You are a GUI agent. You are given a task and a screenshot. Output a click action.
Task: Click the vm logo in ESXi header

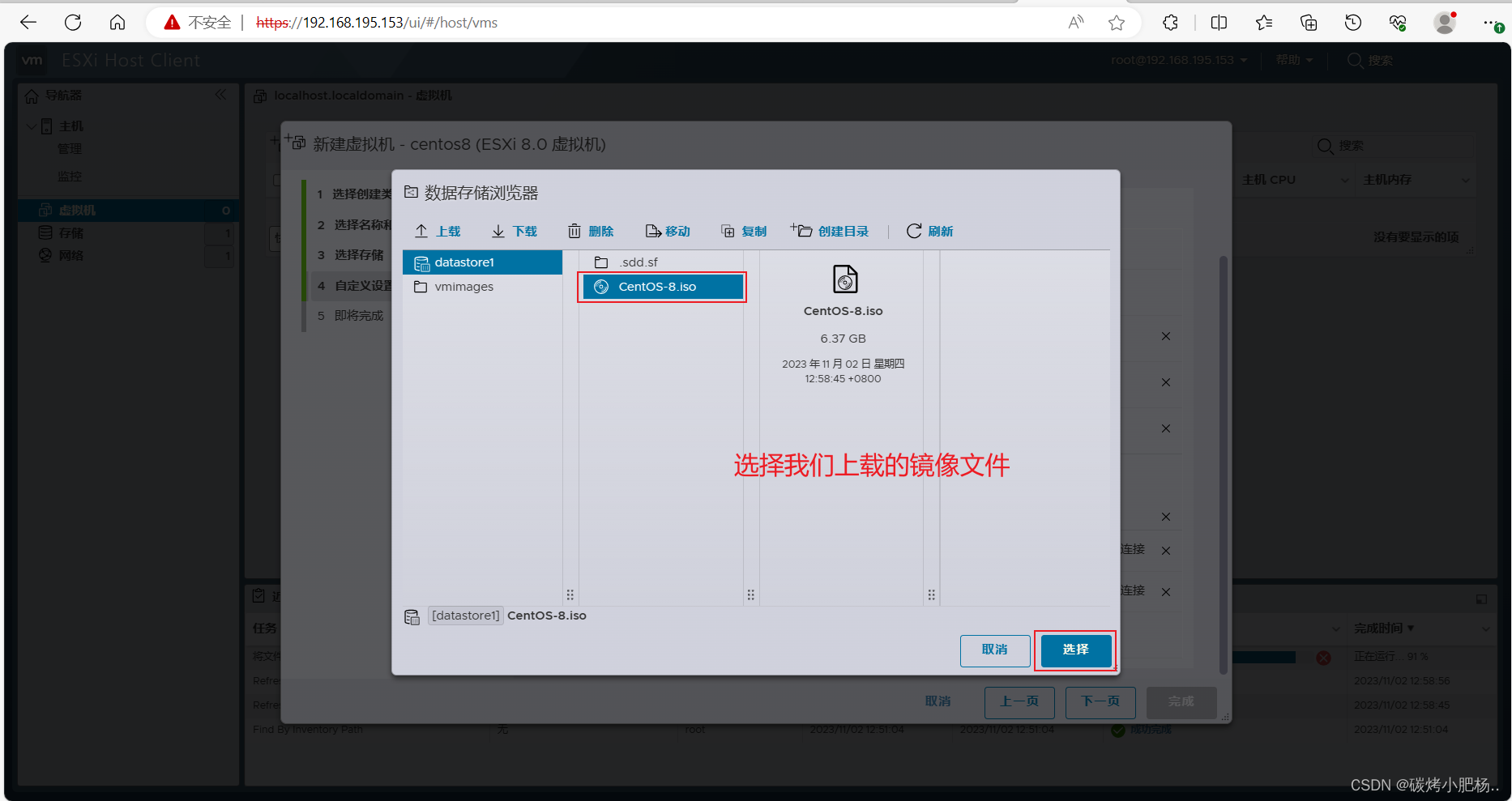click(x=32, y=60)
